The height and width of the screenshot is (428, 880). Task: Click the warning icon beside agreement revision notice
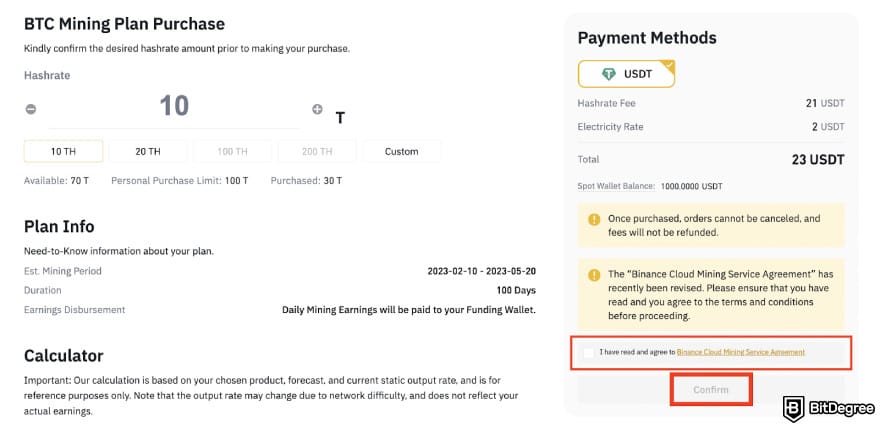[x=594, y=275]
